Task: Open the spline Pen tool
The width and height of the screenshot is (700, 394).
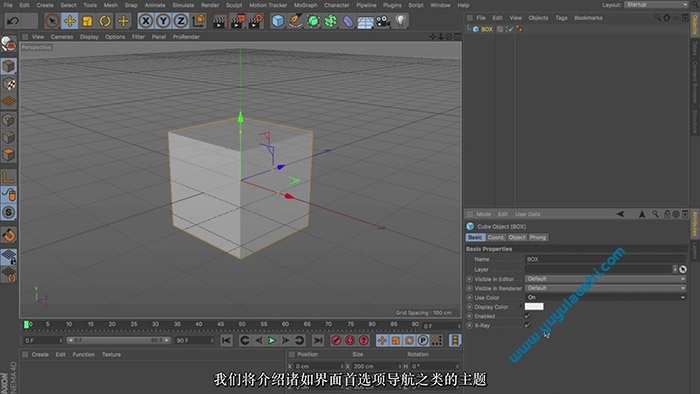Action: click(x=295, y=21)
